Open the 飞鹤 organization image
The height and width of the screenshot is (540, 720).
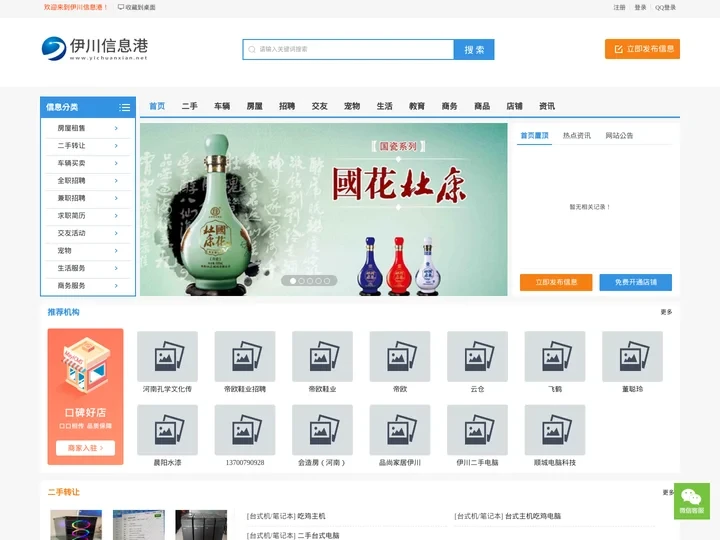coord(555,356)
